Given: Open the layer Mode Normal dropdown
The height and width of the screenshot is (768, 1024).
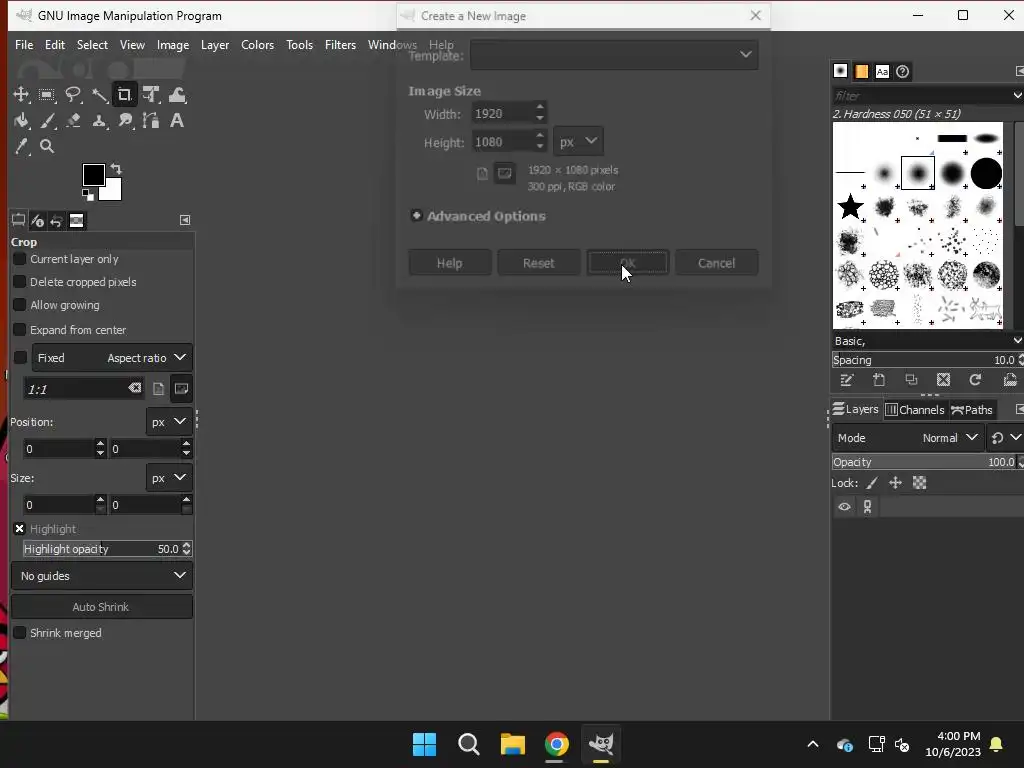Looking at the screenshot, I should tap(906, 438).
